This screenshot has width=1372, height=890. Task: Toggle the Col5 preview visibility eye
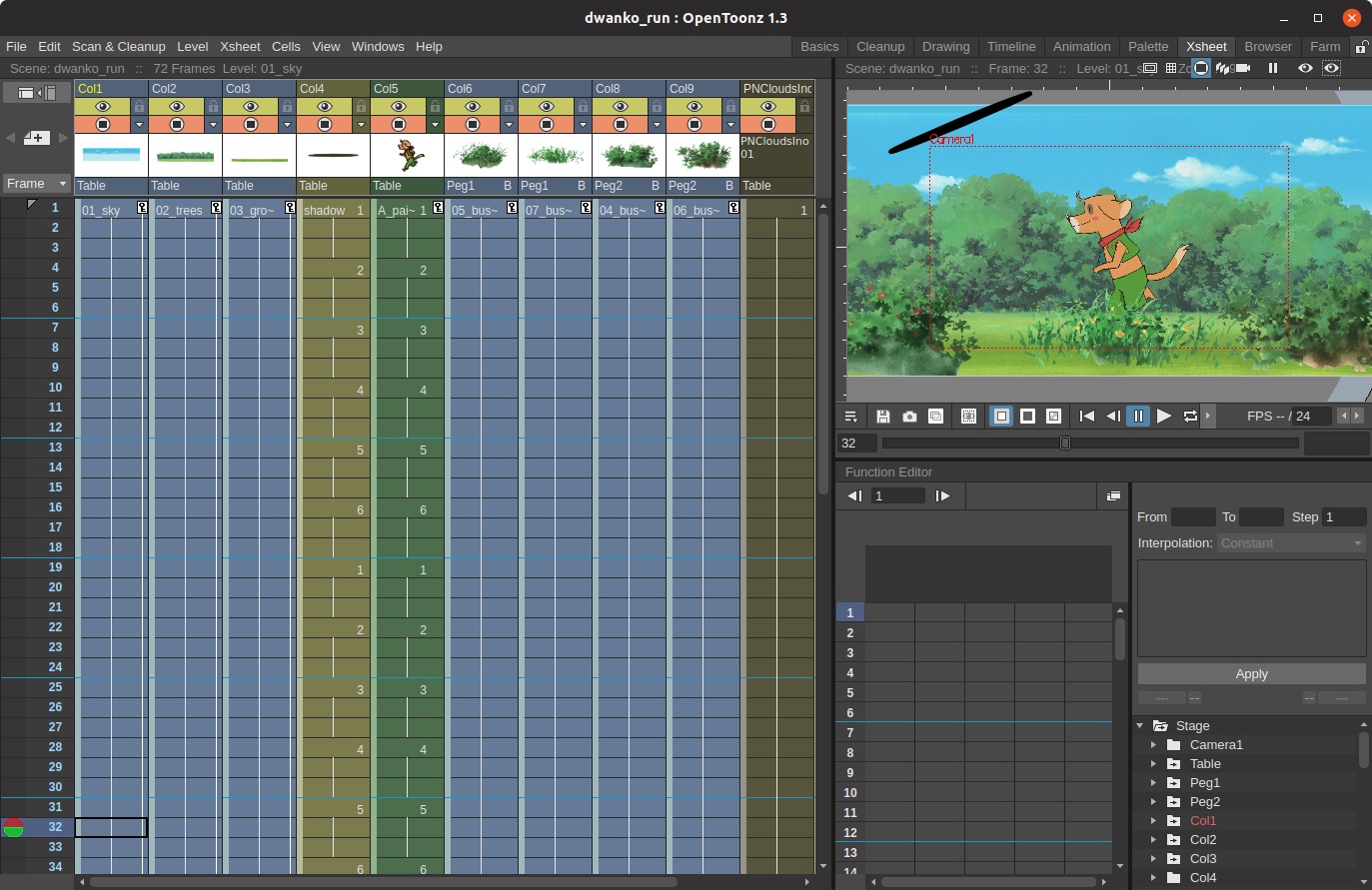[x=399, y=107]
